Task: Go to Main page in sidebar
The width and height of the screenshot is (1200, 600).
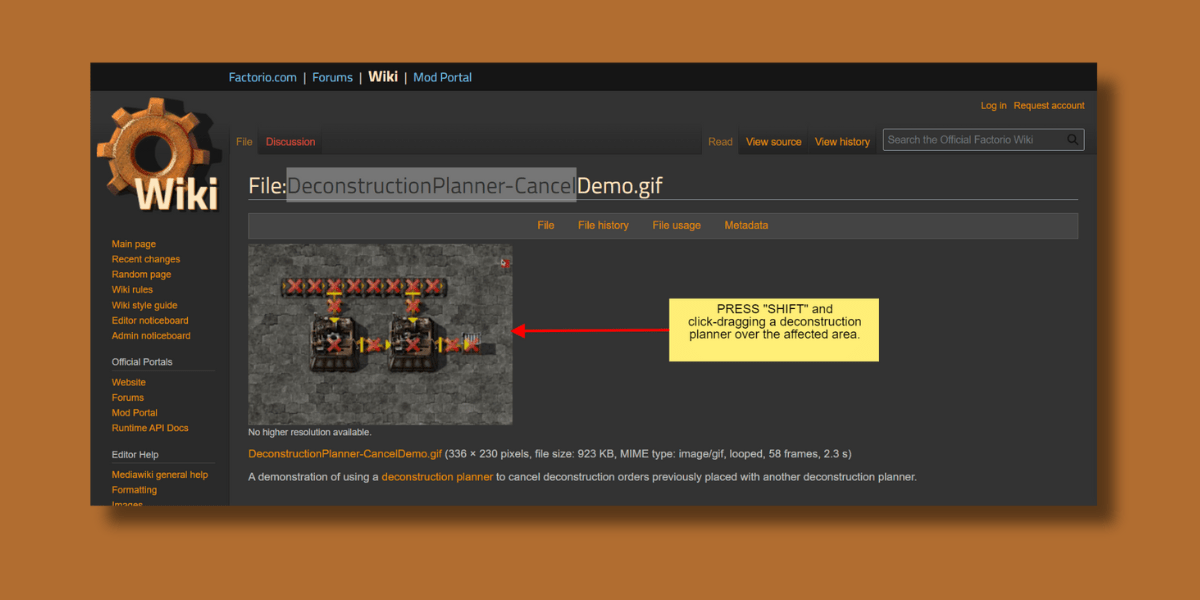Action: click(x=134, y=244)
